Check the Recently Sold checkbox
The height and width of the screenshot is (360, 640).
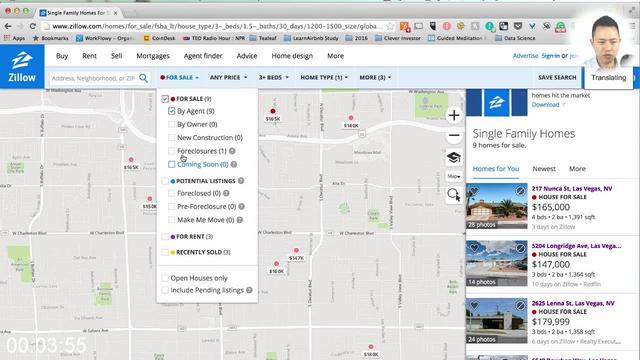tap(165, 252)
